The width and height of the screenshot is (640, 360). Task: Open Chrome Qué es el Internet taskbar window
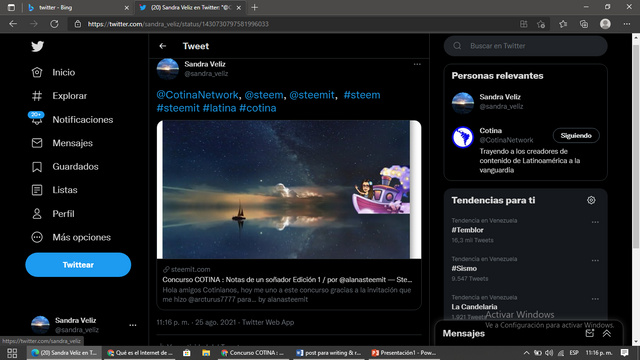point(140,353)
